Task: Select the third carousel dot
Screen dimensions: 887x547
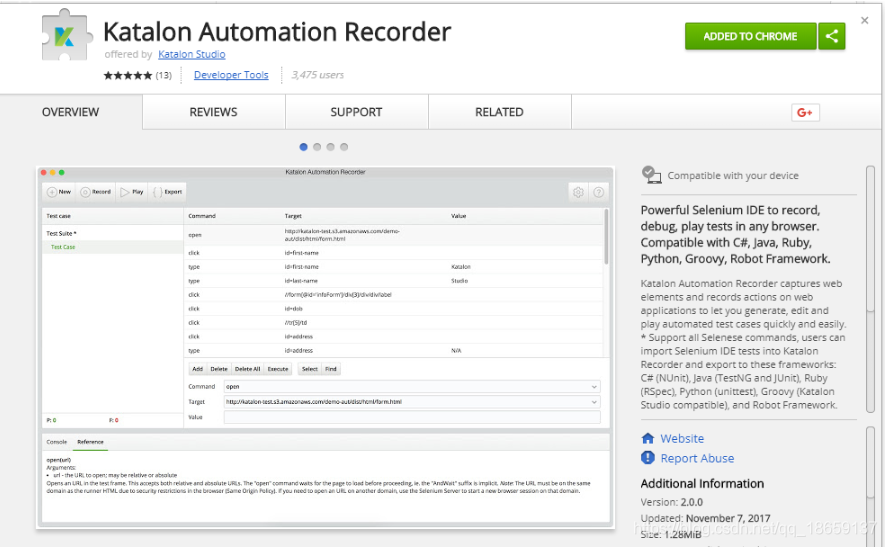Action: 330,147
